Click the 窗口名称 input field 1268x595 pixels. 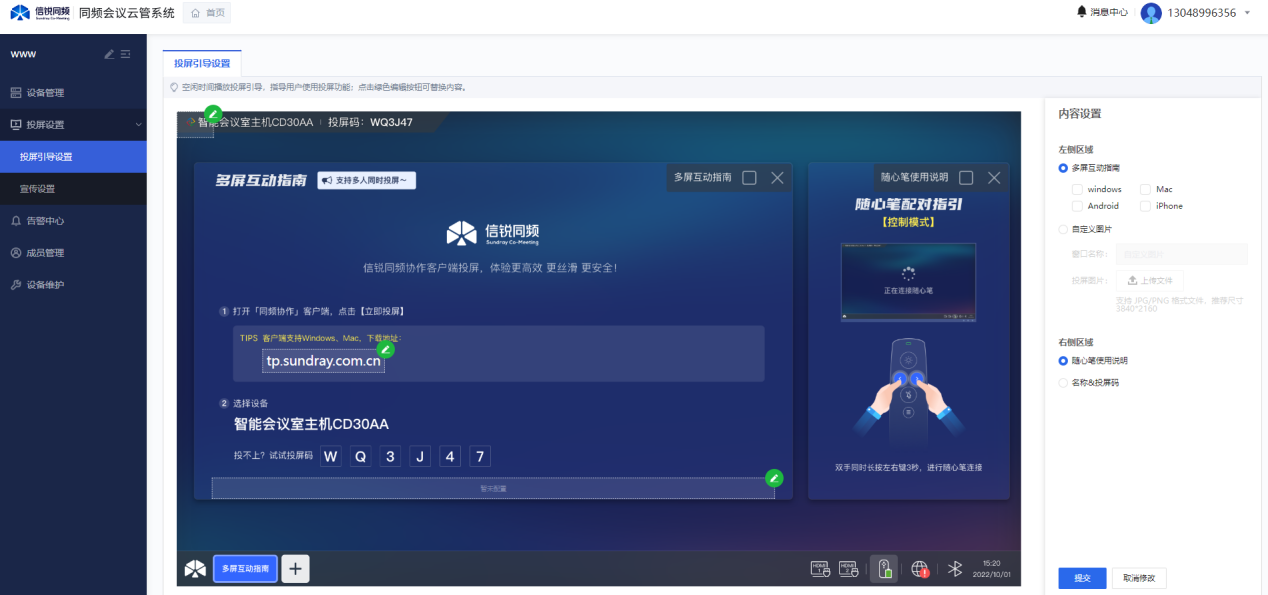(1181, 254)
